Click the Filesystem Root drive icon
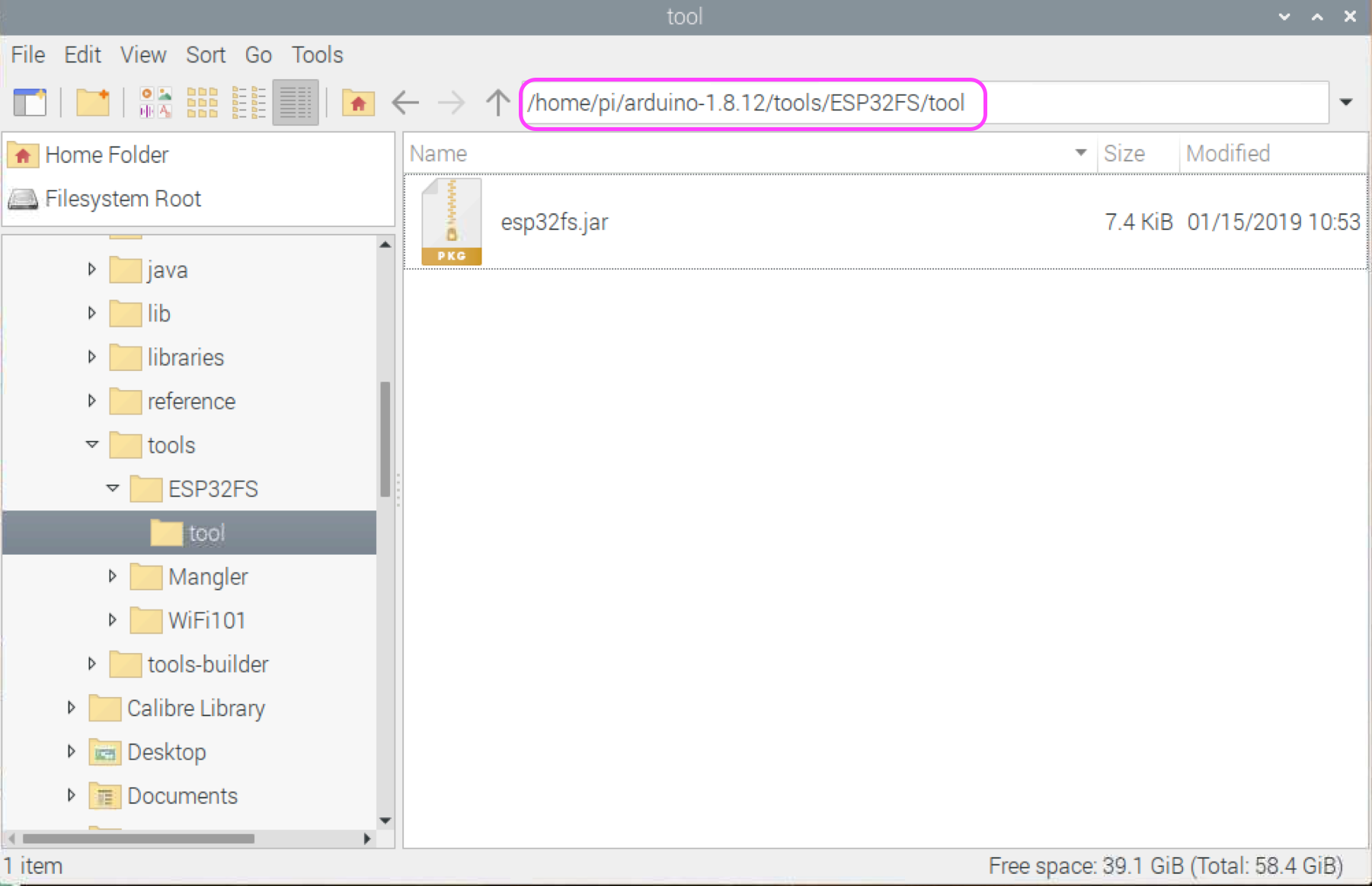 [23, 200]
